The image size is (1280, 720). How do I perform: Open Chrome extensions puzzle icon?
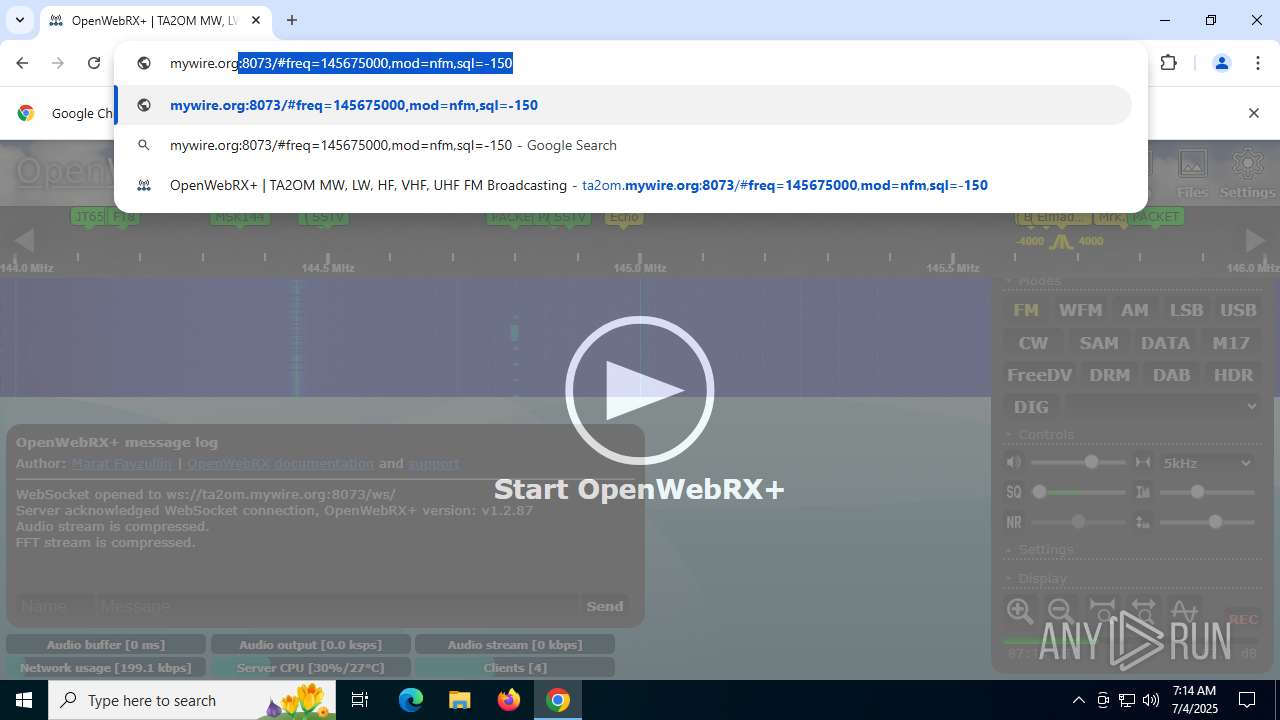(x=1168, y=63)
